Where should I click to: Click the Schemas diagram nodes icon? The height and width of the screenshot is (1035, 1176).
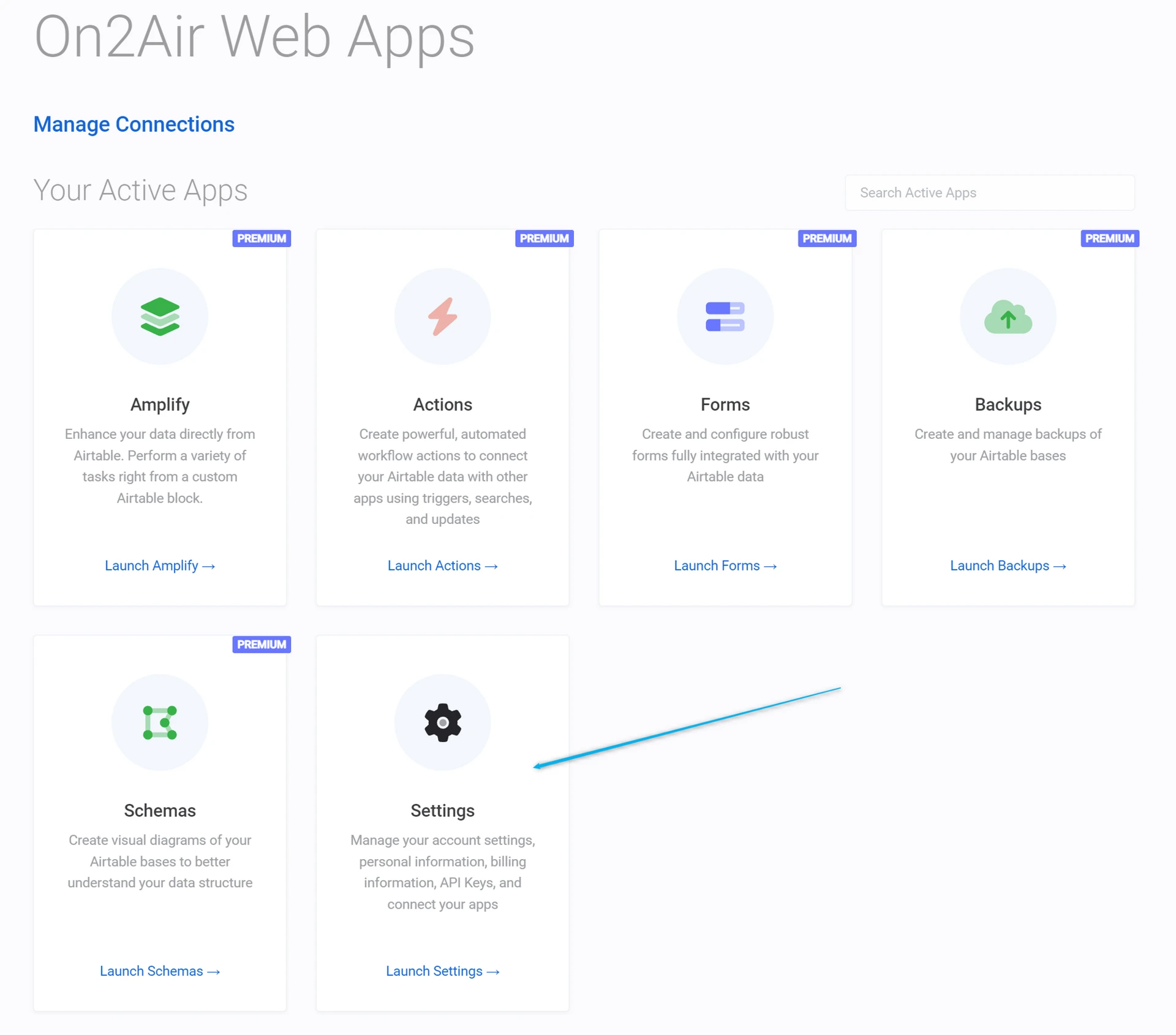pyautogui.click(x=160, y=722)
